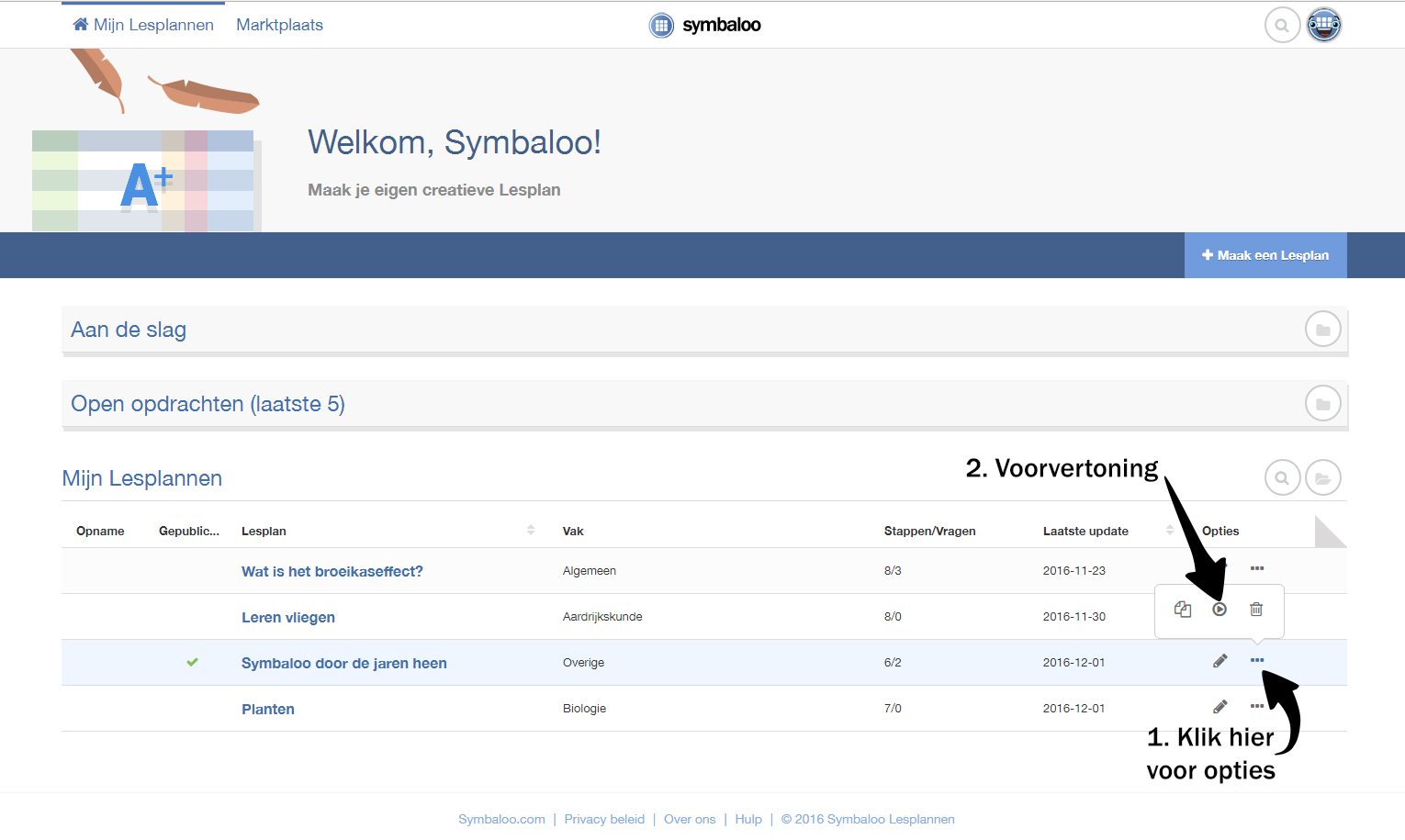
Task: Expand the Aan de slag section
Action: [x=704, y=330]
